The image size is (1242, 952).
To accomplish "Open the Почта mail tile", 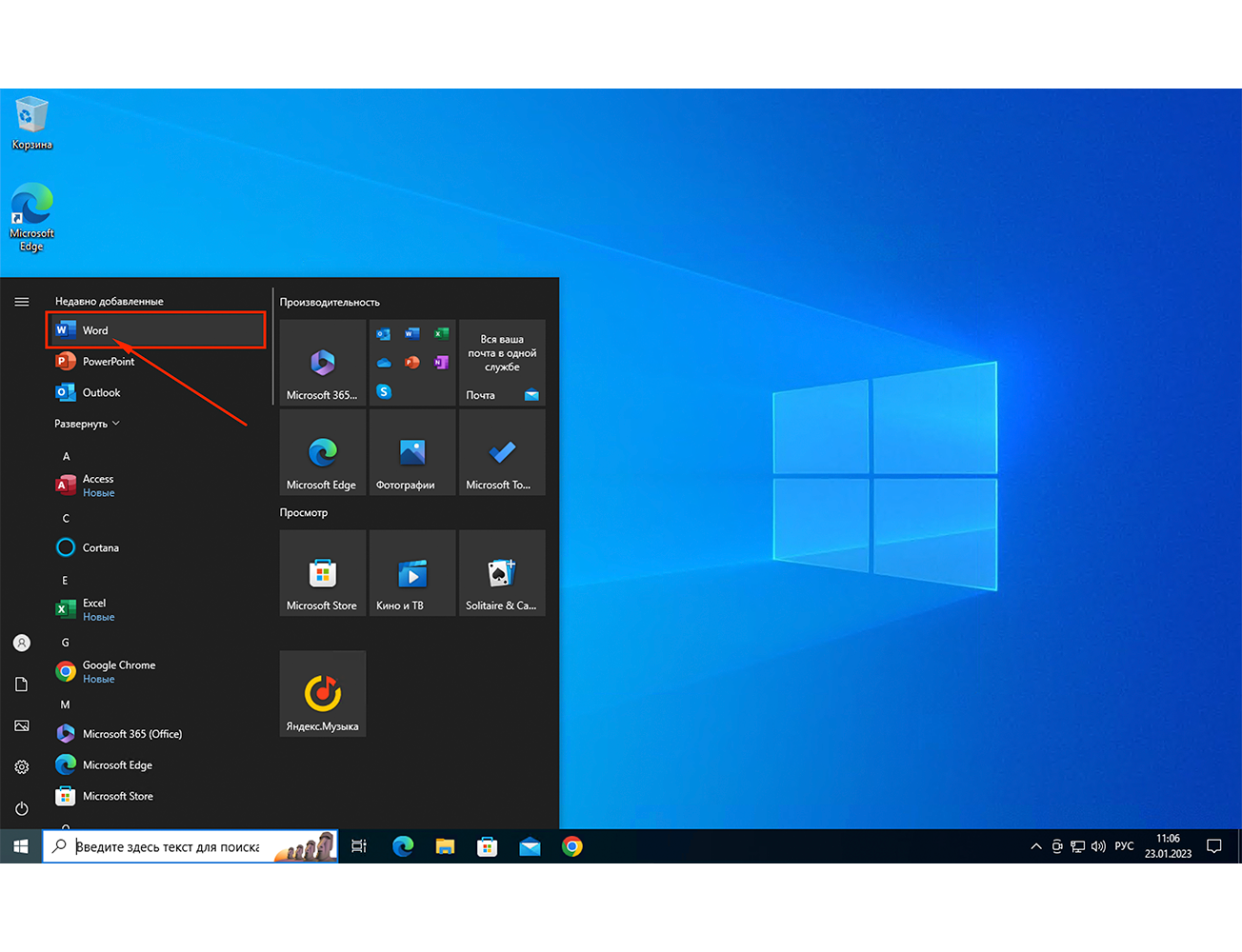I will point(502,363).
